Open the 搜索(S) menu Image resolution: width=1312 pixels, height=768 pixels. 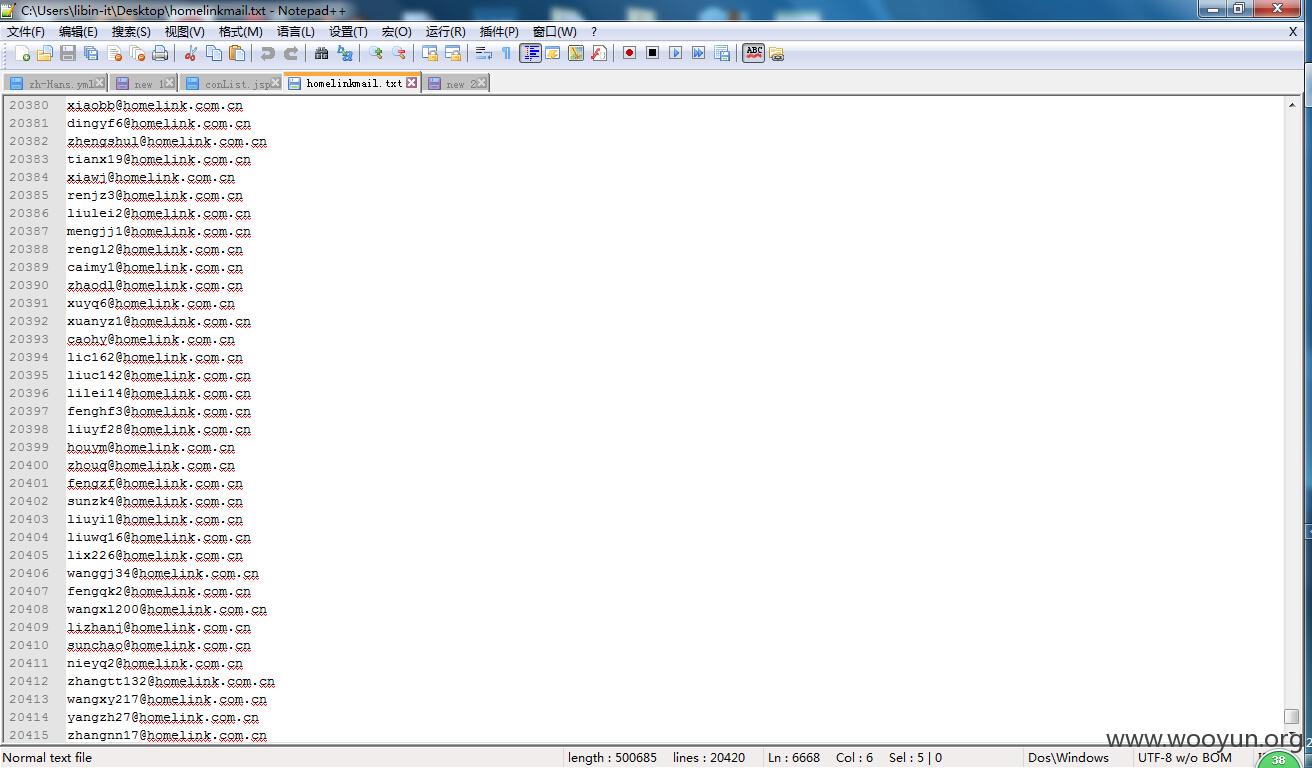(x=131, y=32)
